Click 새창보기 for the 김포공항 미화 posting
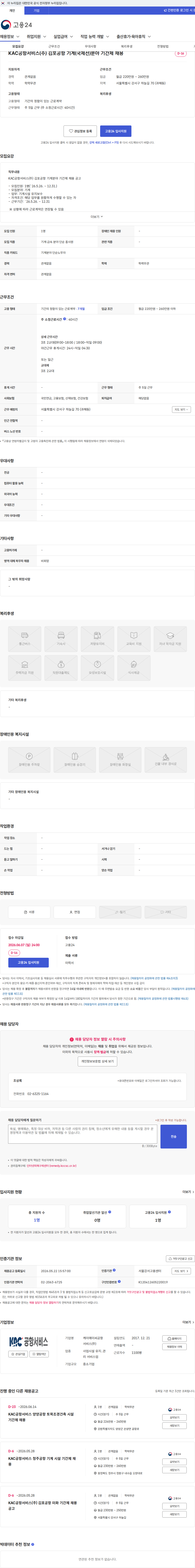The height and width of the screenshot is (1568, 195). (x=174, y=1515)
